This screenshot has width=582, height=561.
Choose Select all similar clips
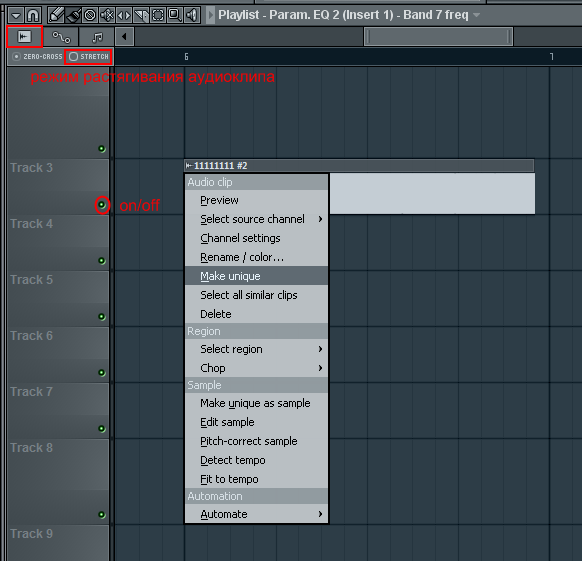(256, 295)
